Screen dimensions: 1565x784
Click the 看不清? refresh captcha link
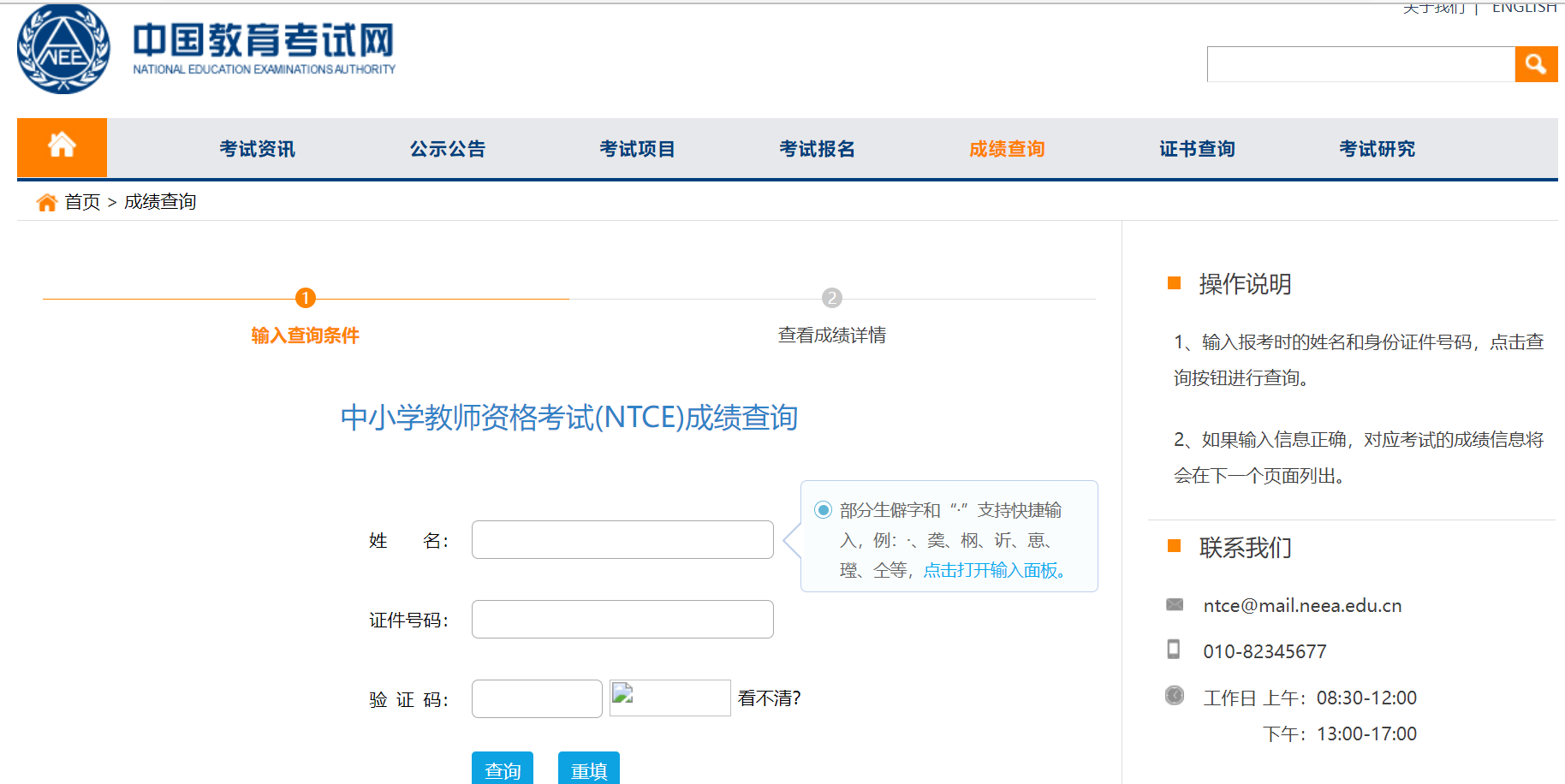click(x=769, y=698)
